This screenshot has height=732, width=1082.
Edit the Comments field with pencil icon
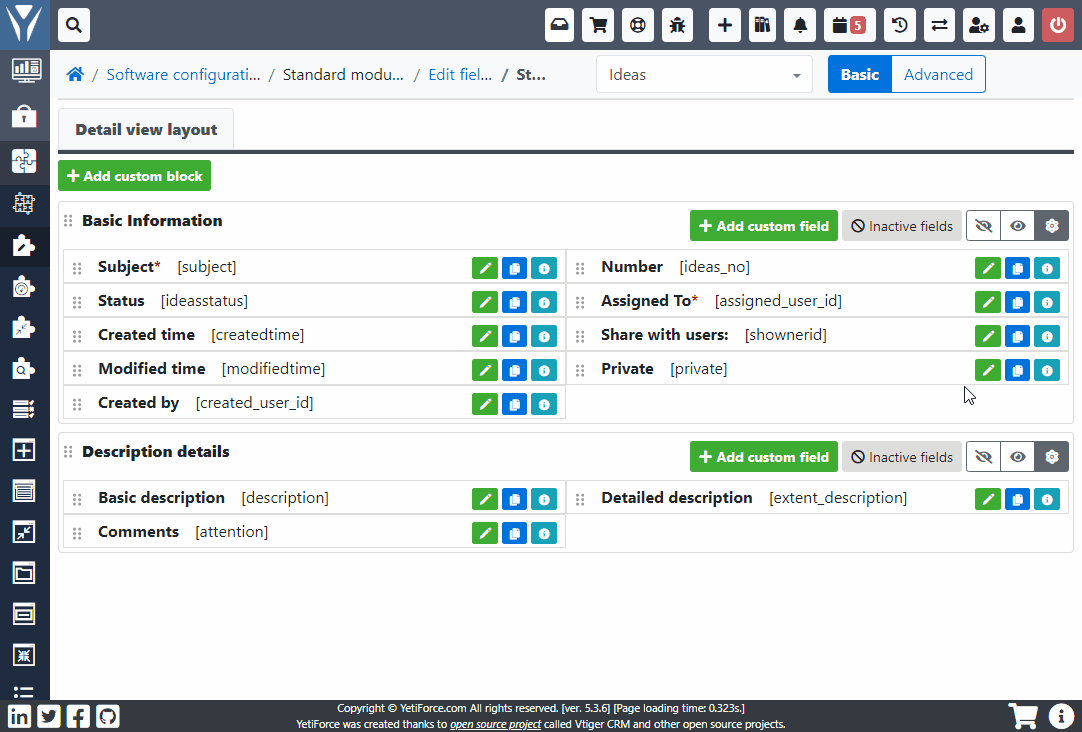(485, 533)
